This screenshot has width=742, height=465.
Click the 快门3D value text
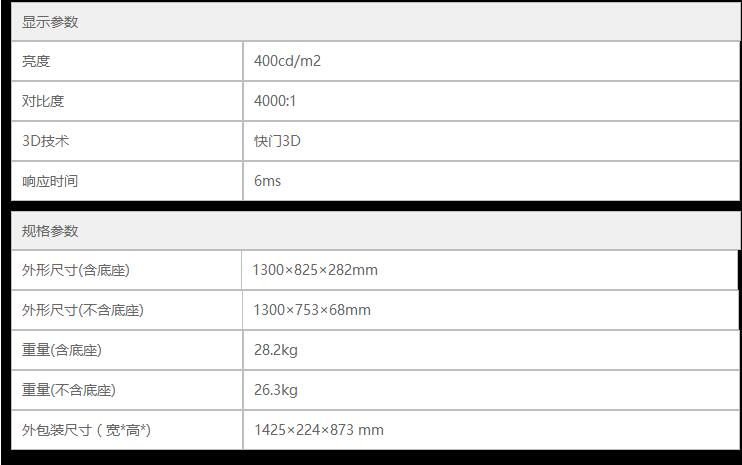(277, 141)
